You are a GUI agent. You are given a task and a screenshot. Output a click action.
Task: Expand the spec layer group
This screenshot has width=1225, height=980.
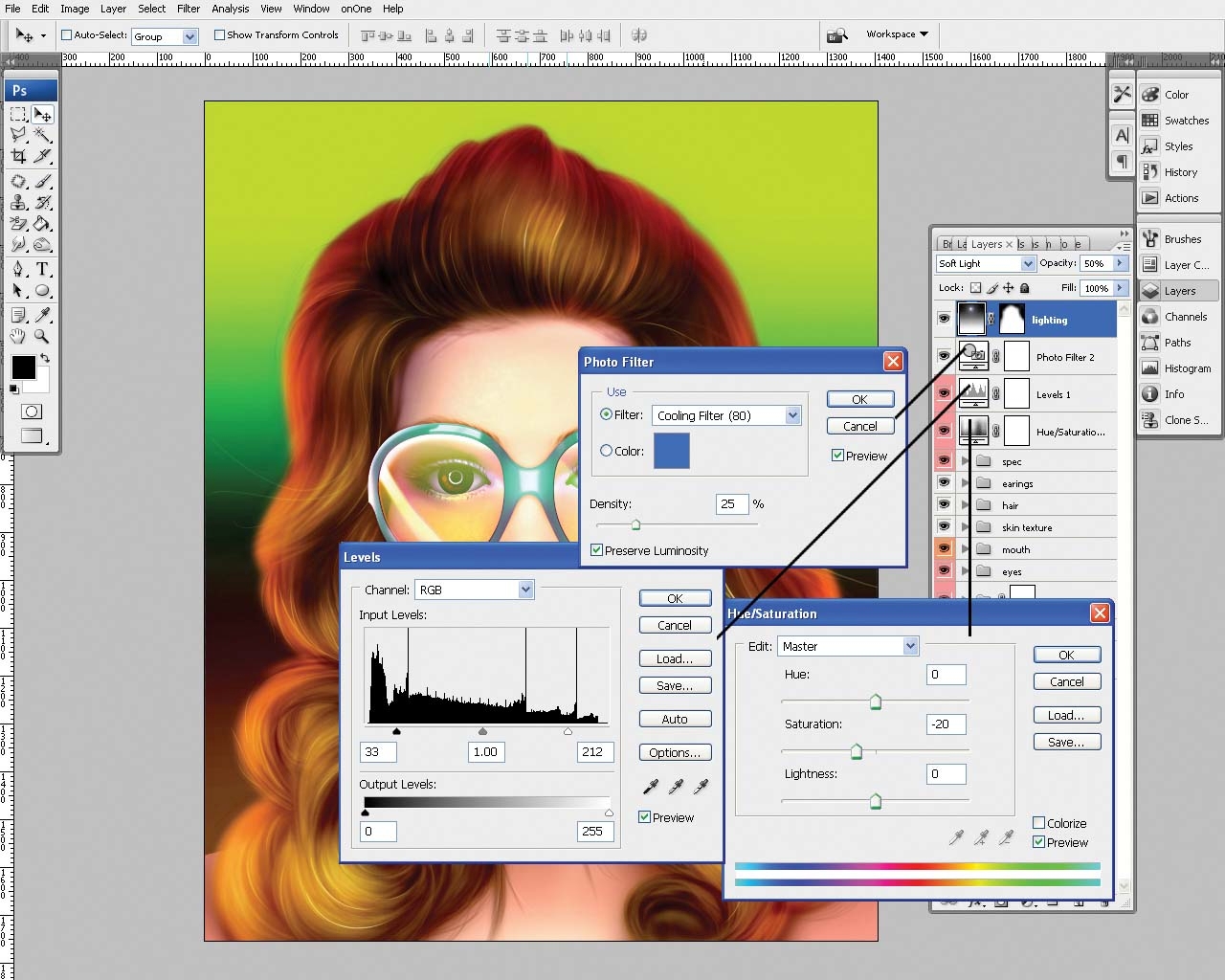tap(965, 460)
